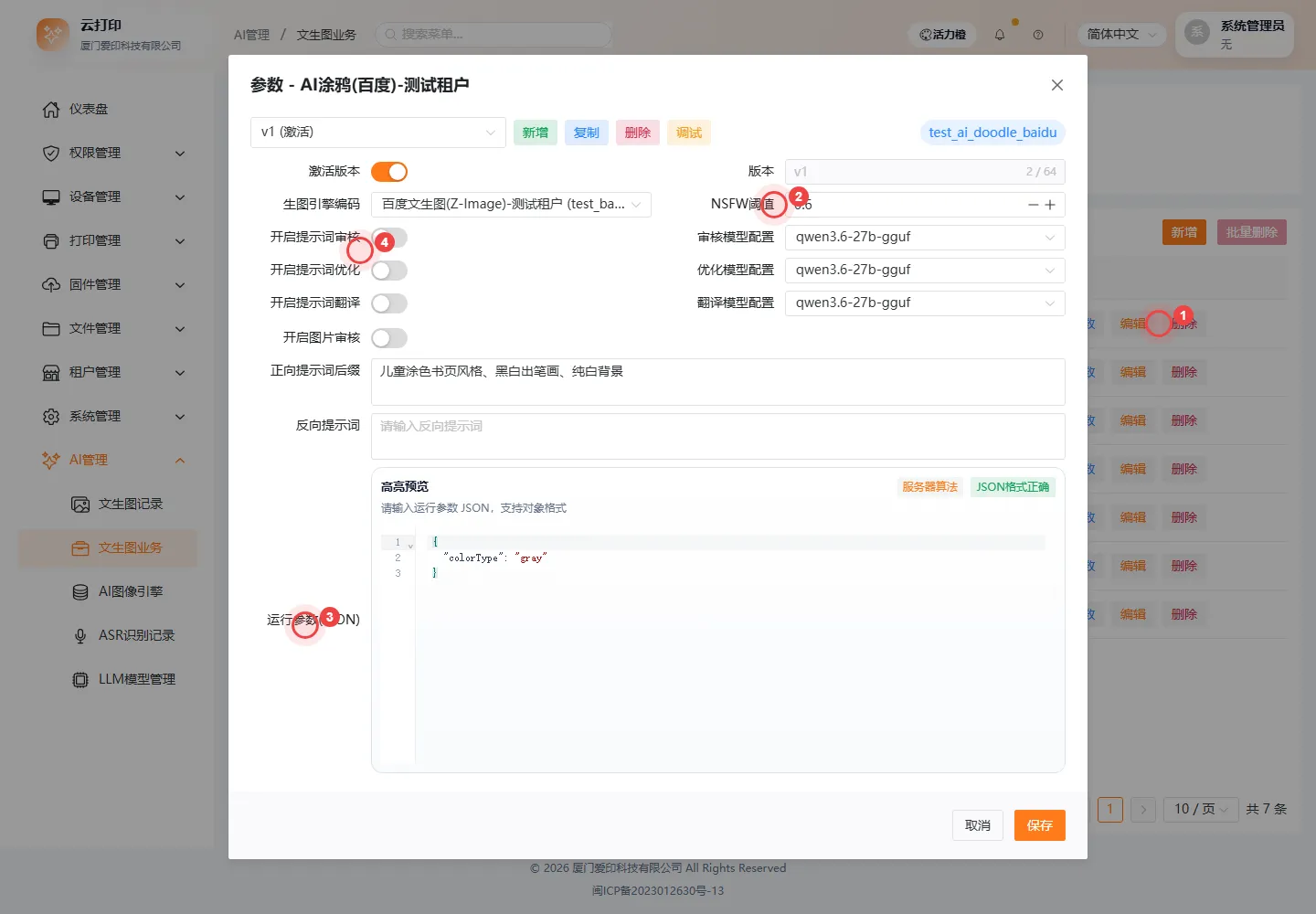1316x914 pixels.
Task: Click the 文生图记录 image icon
Action: point(80,504)
